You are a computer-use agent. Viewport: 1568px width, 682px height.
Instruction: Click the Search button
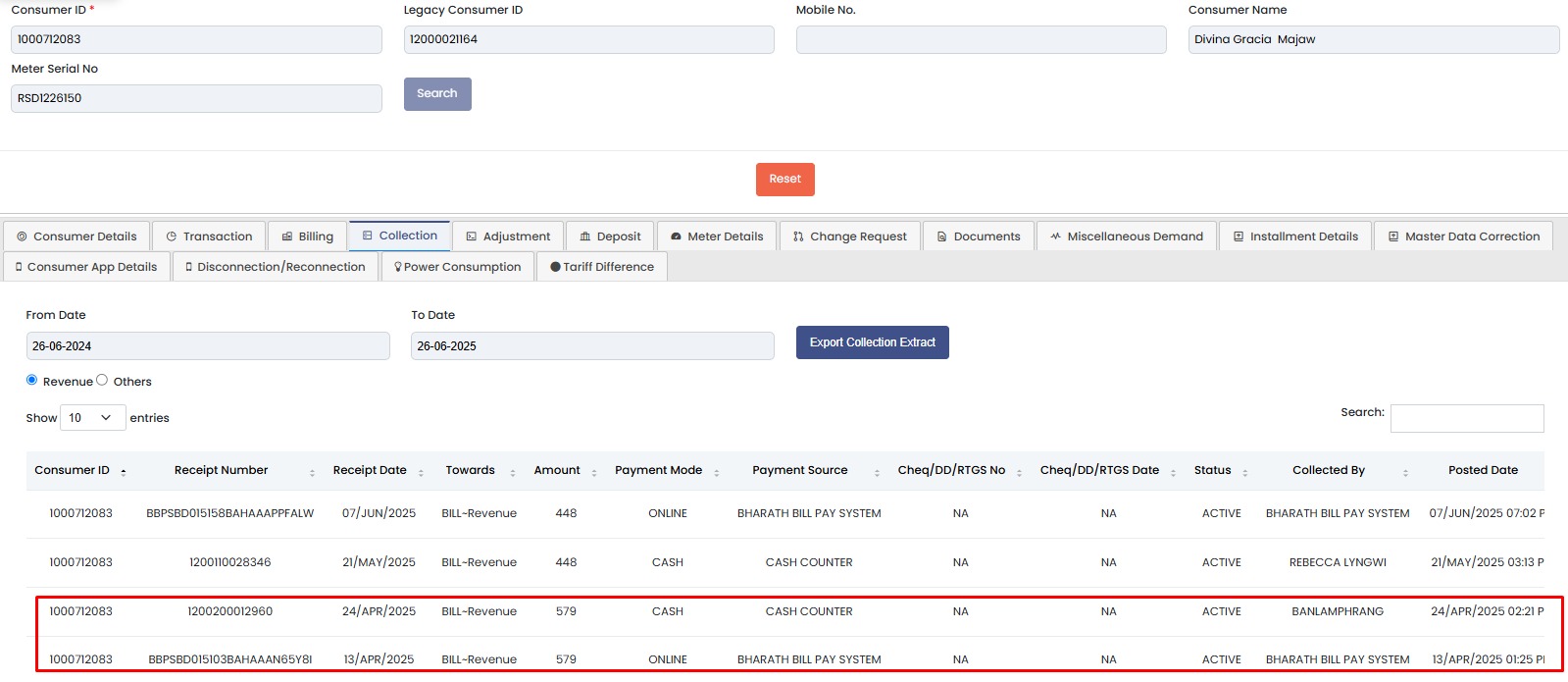pos(437,94)
